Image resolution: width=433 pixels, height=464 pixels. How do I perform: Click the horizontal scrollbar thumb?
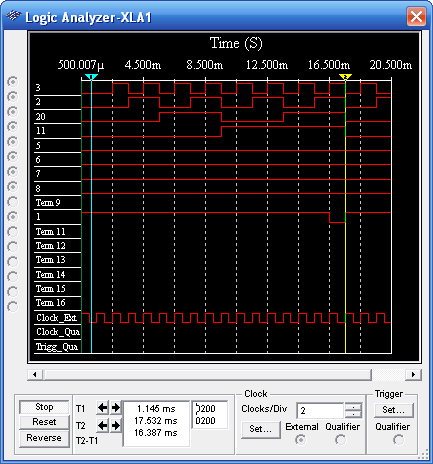(x=208, y=374)
